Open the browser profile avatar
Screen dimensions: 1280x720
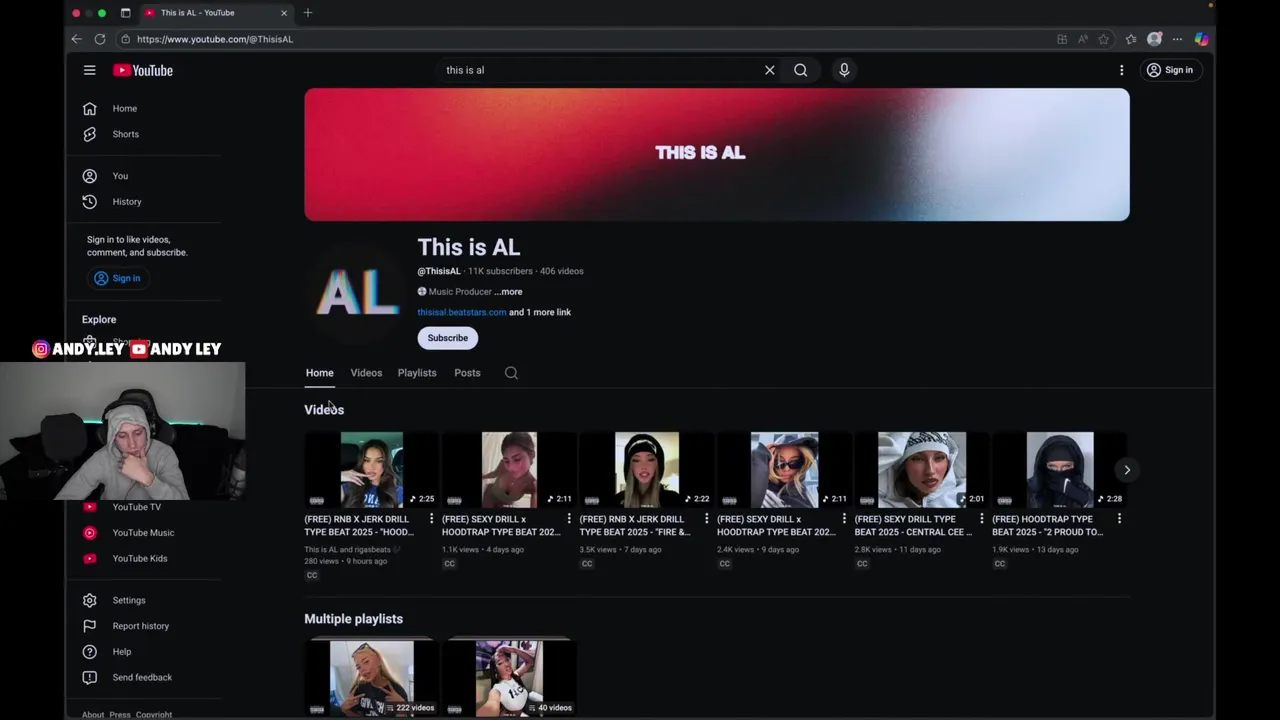click(1154, 39)
